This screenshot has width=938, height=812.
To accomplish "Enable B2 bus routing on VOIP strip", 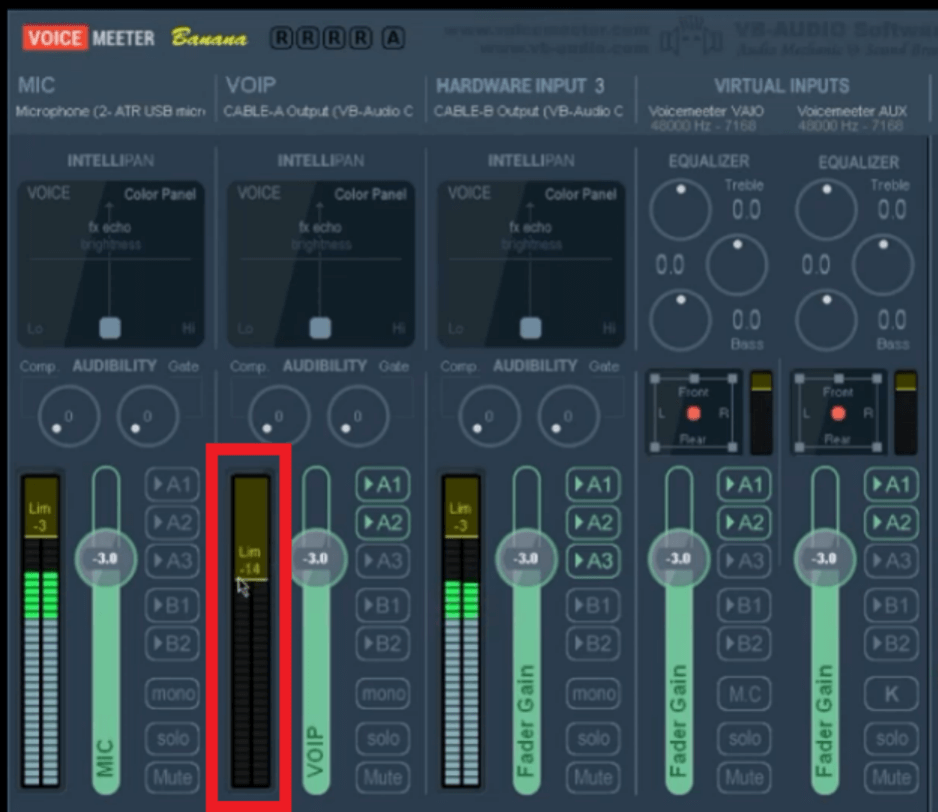I will [383, 644].
